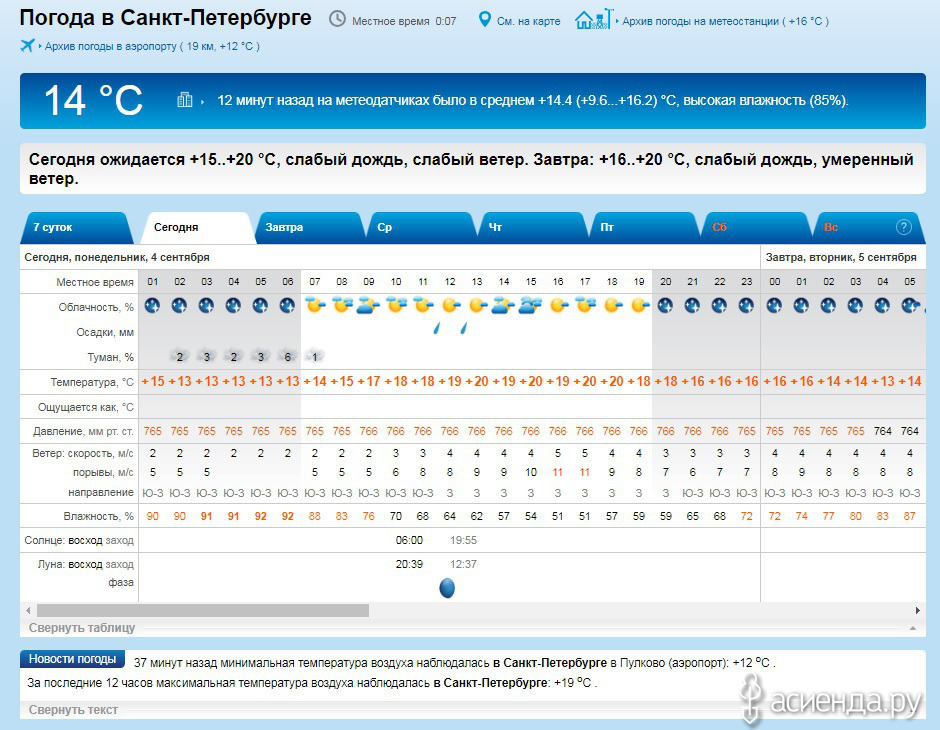Select the Сегодня tab
Image resolution: width=940 pixels, height=730 pixels.
[x=197, y=228]
